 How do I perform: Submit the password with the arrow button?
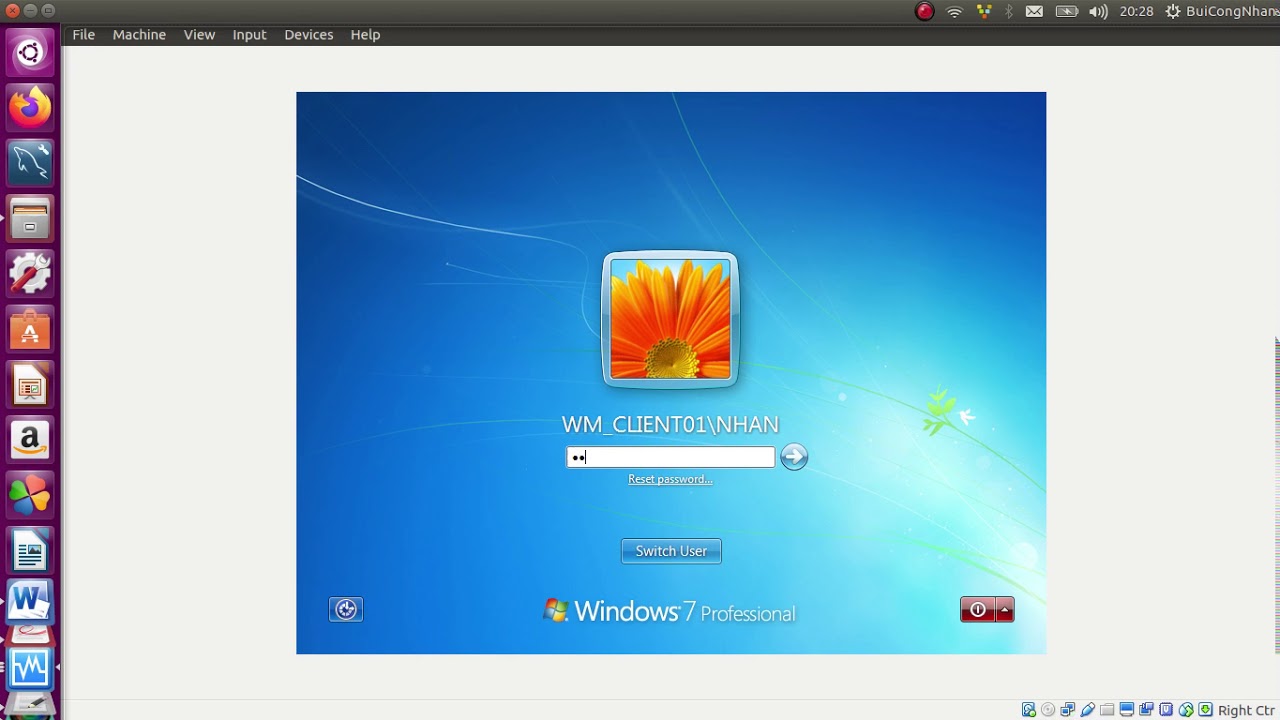click(794, 457)
